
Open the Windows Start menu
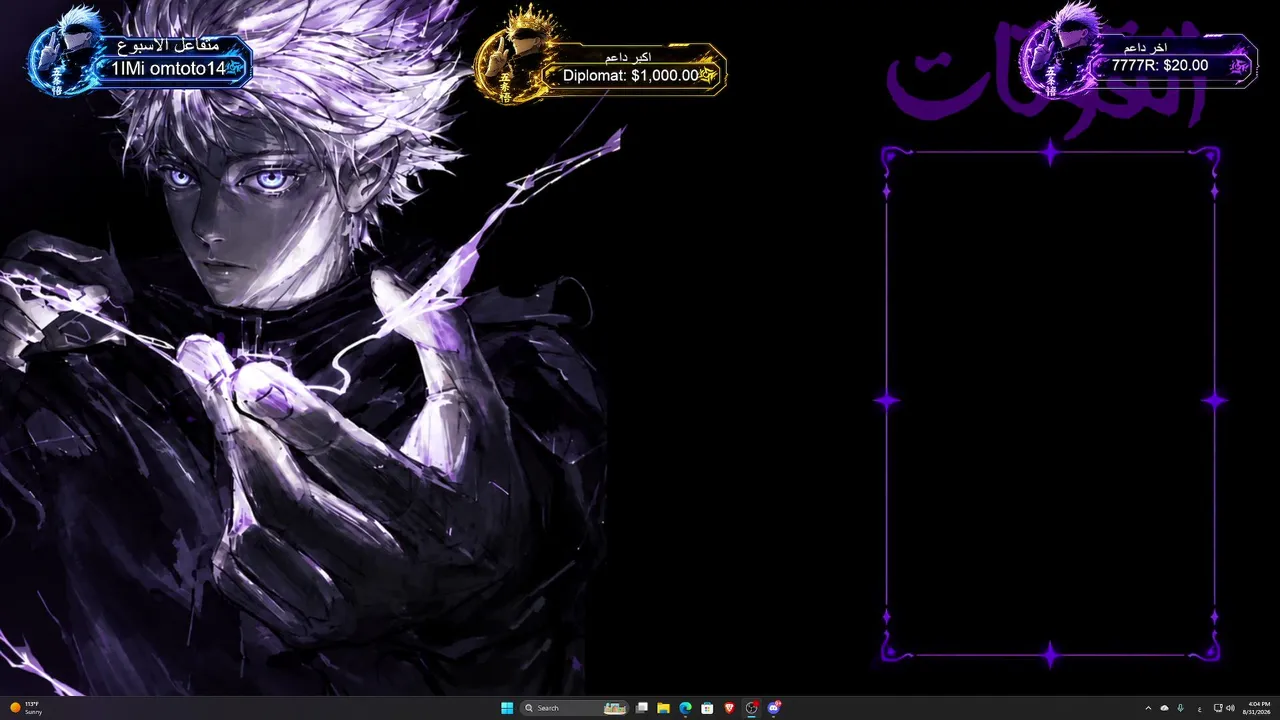coord(507,708)
